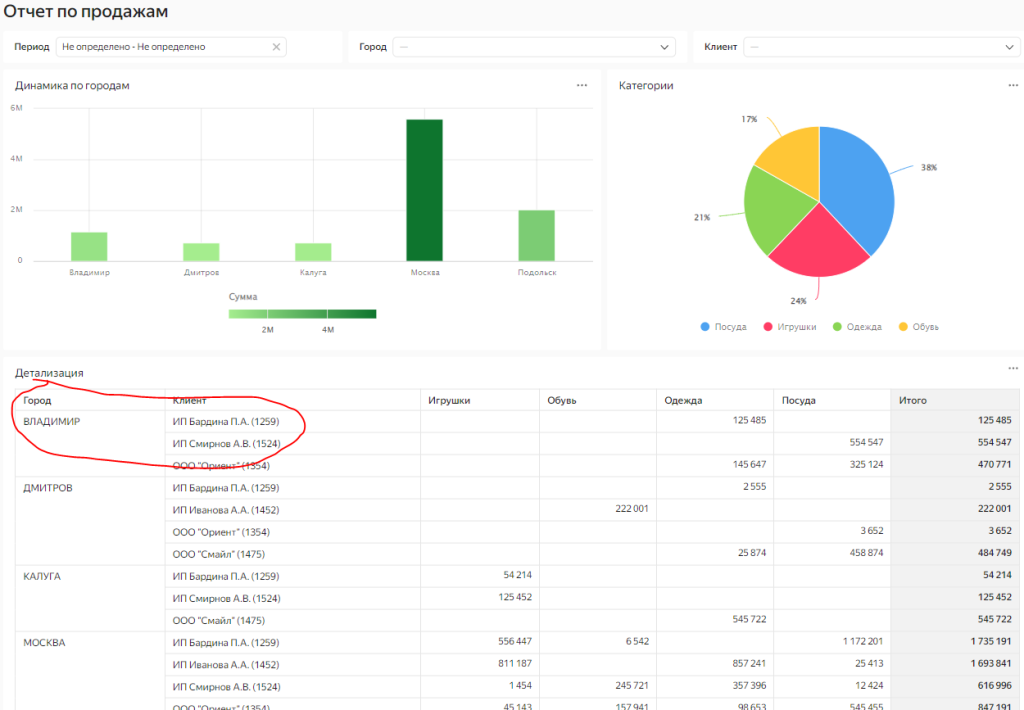Click the Отчет по продажам dashboard title

coord(86,12)
